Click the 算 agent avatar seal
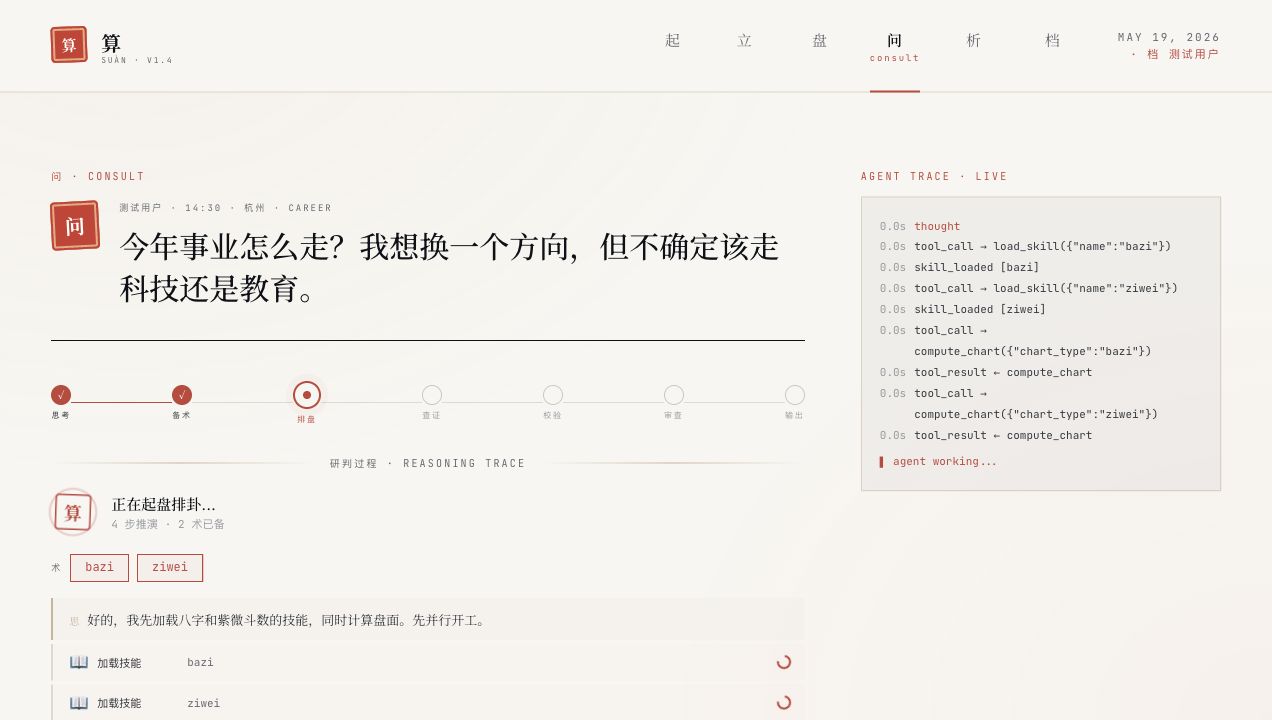 (x=73, y=512)
